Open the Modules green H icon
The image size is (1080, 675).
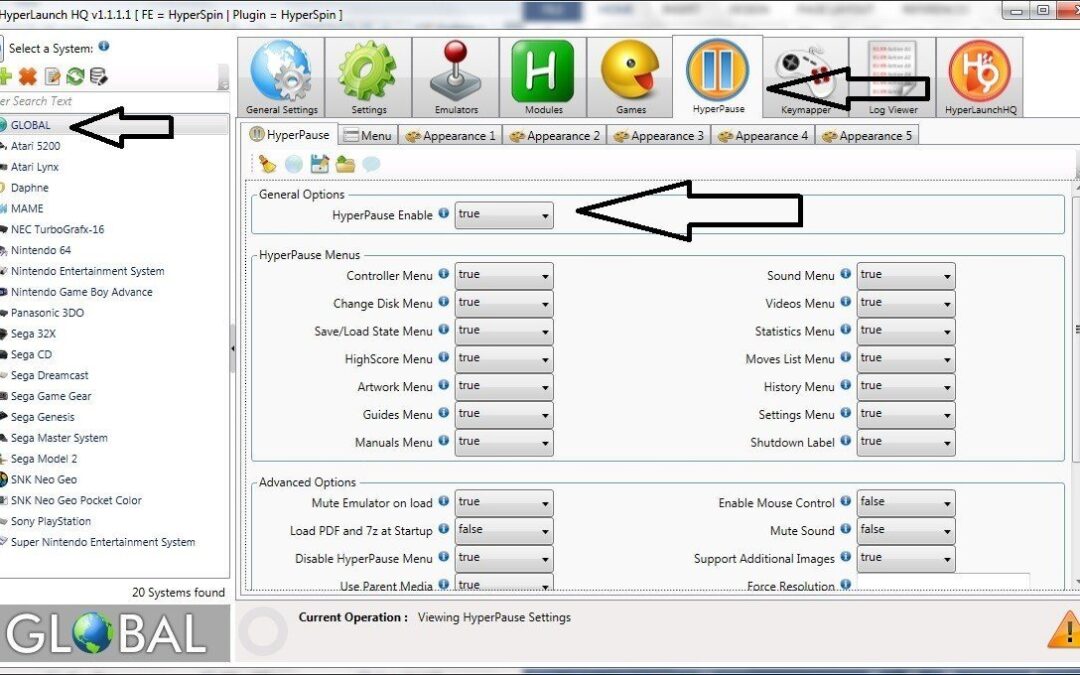click(543, 78)
